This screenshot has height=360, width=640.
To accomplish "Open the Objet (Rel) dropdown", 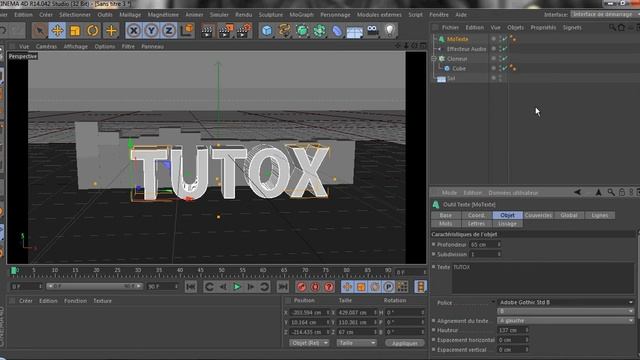I will 309,343.
